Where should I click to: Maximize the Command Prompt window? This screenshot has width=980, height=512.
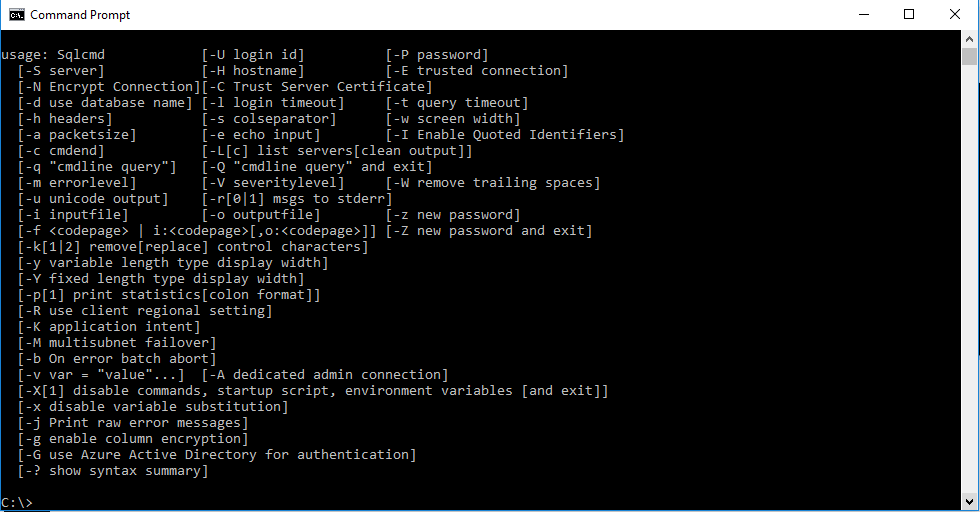tap(909, 15)
